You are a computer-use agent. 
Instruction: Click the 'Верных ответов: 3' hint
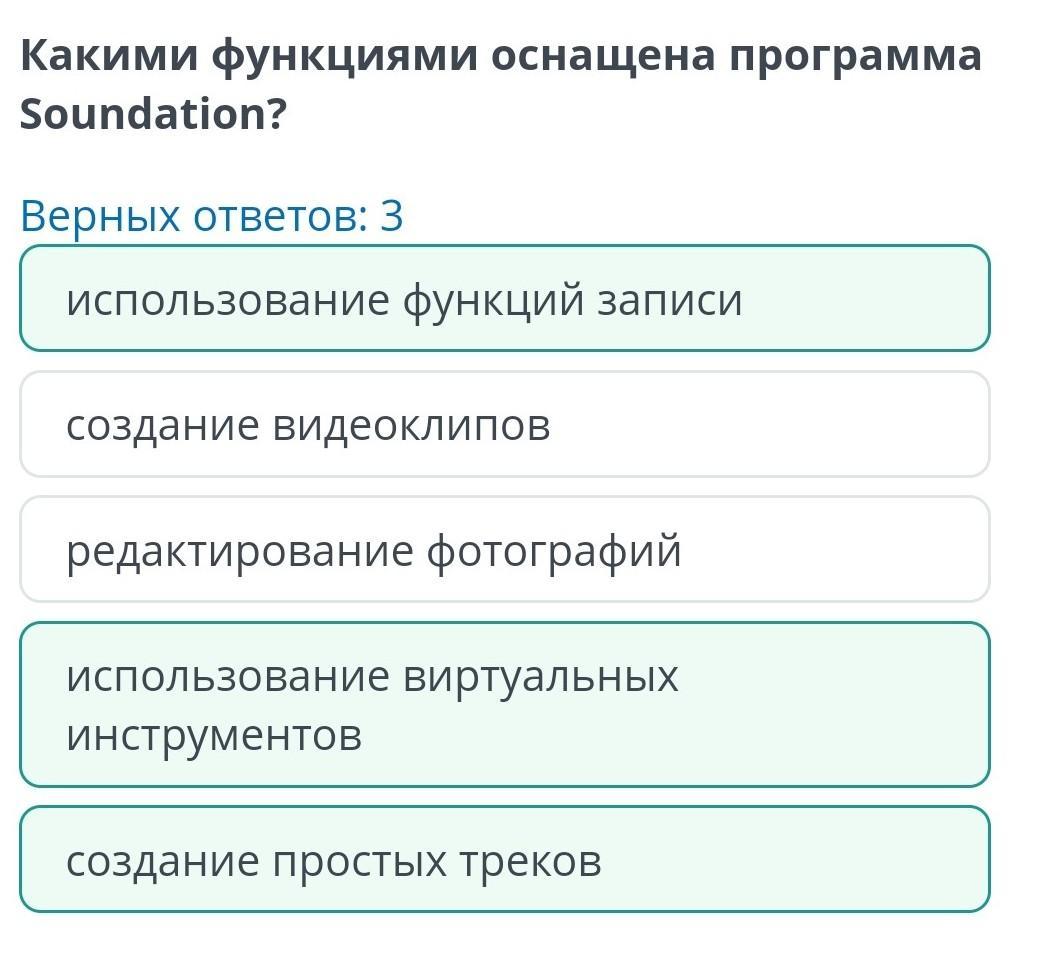point(211,216)
